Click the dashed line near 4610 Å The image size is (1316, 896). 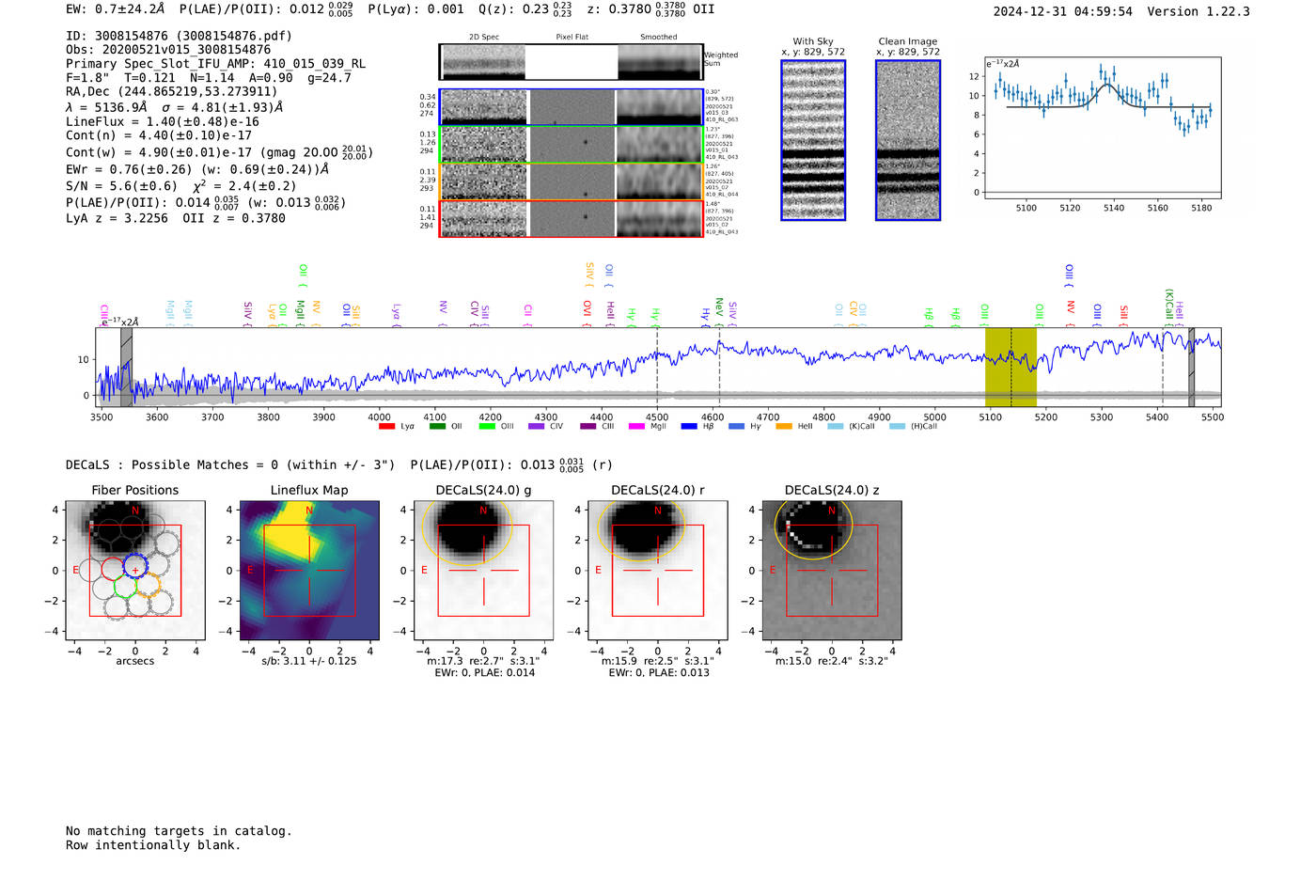719,367
